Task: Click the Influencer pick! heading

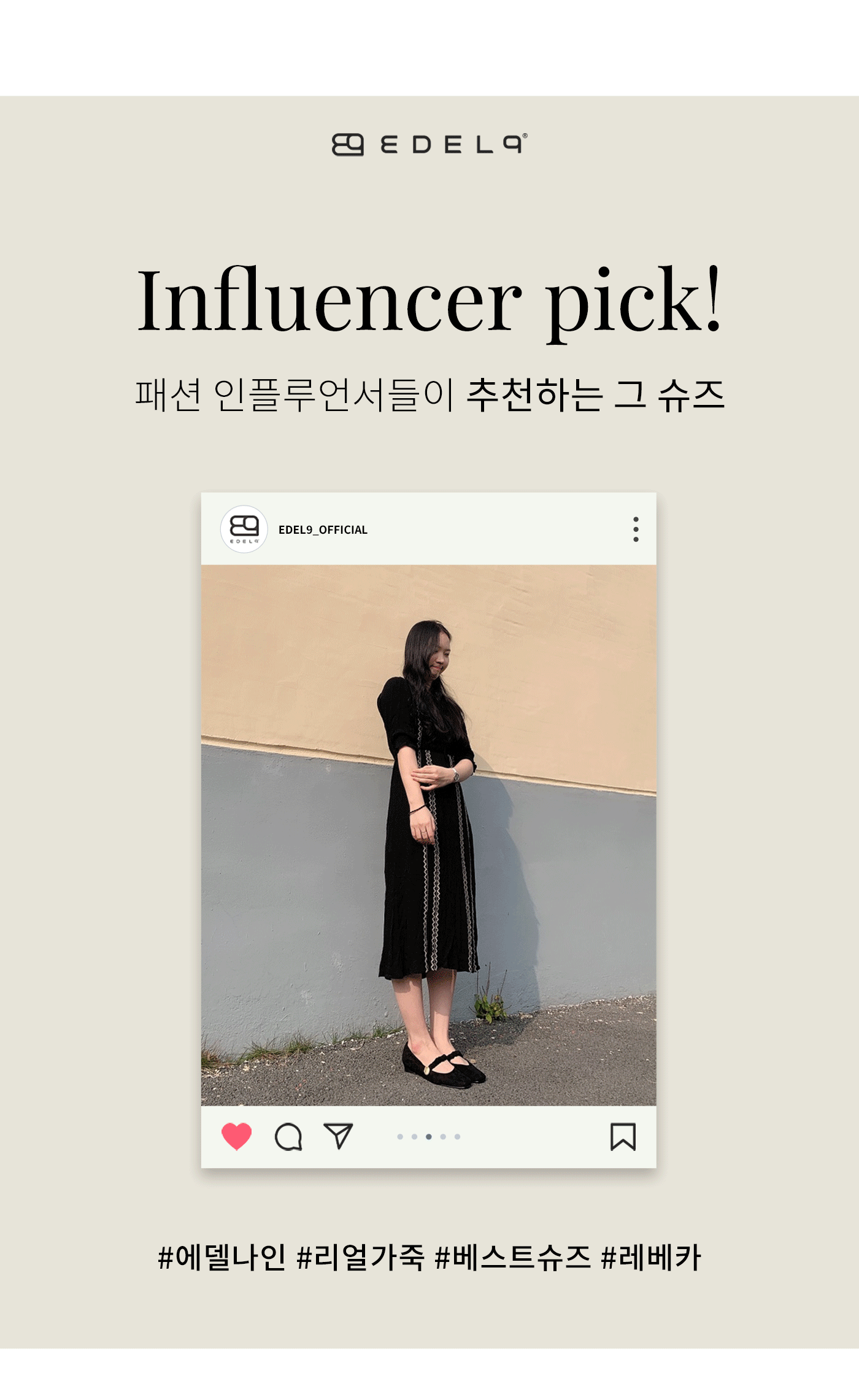Action: coord(429,302)
